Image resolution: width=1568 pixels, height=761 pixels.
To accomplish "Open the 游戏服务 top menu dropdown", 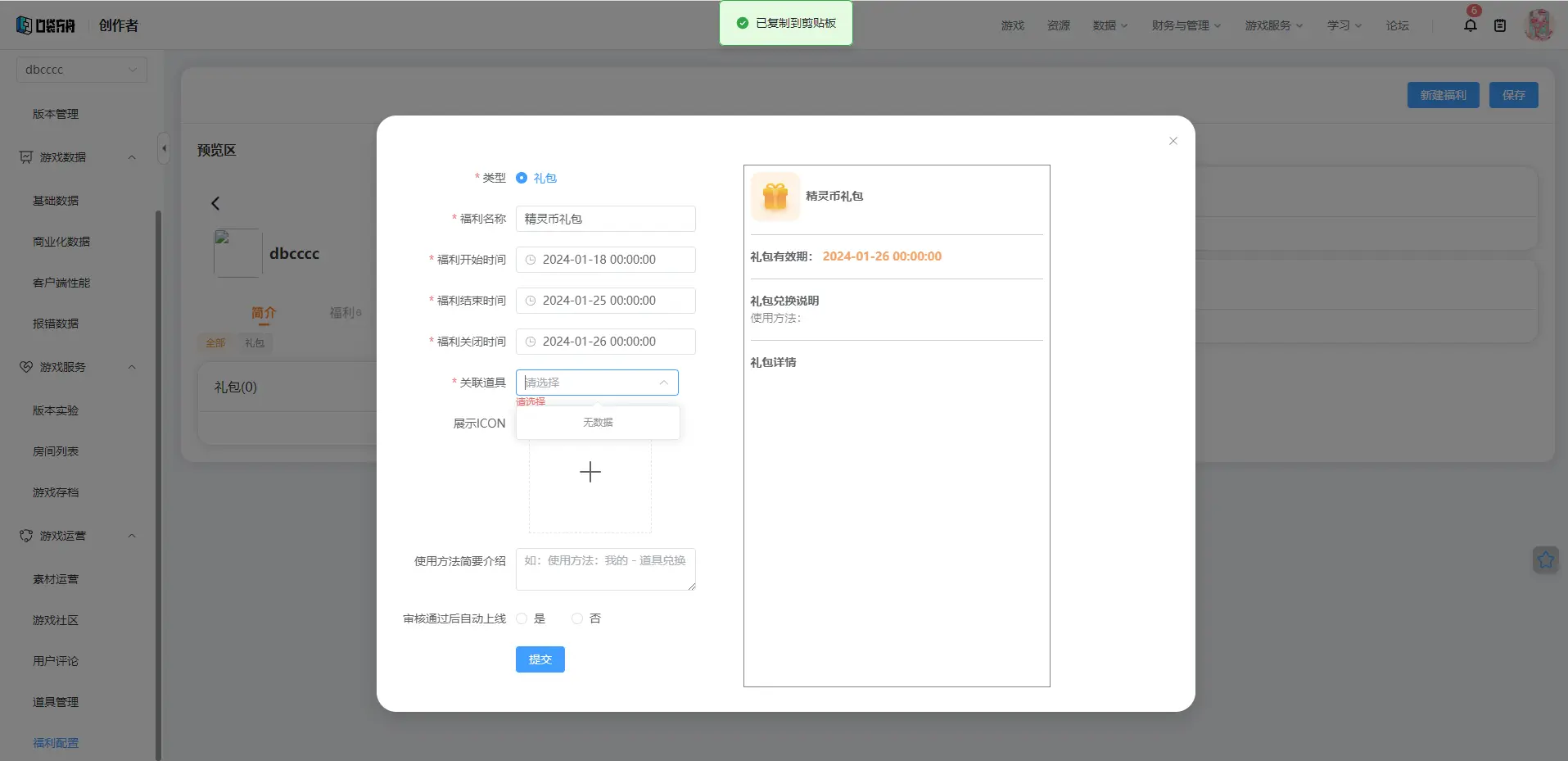I will 1274,25.
